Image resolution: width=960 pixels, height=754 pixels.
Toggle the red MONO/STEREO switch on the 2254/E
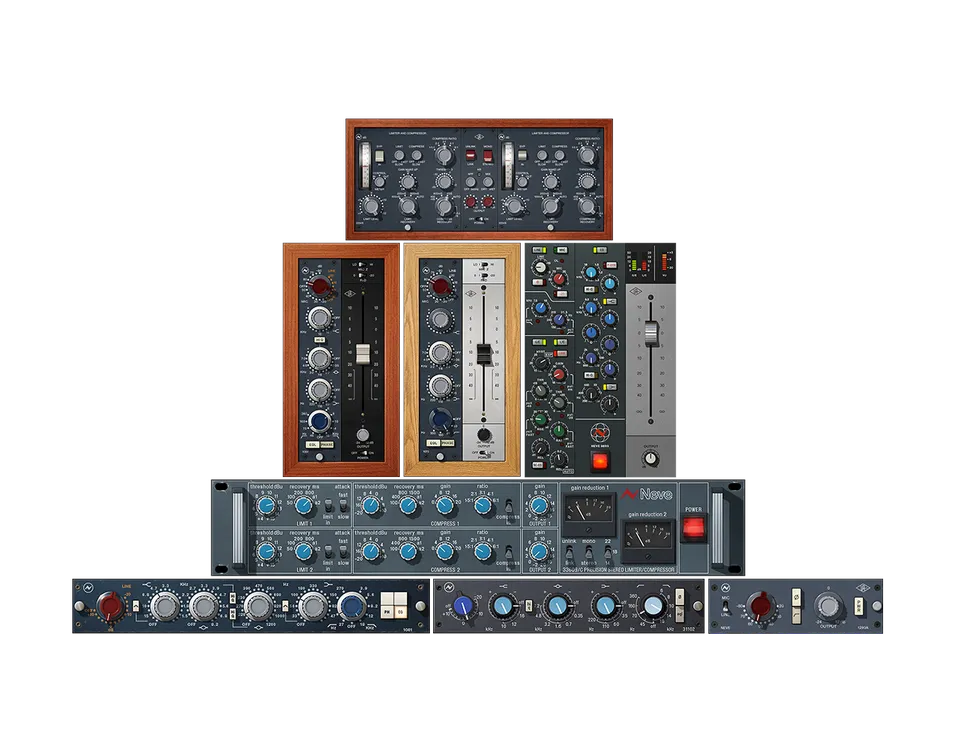pyautogui.click(x=487, y=155)
